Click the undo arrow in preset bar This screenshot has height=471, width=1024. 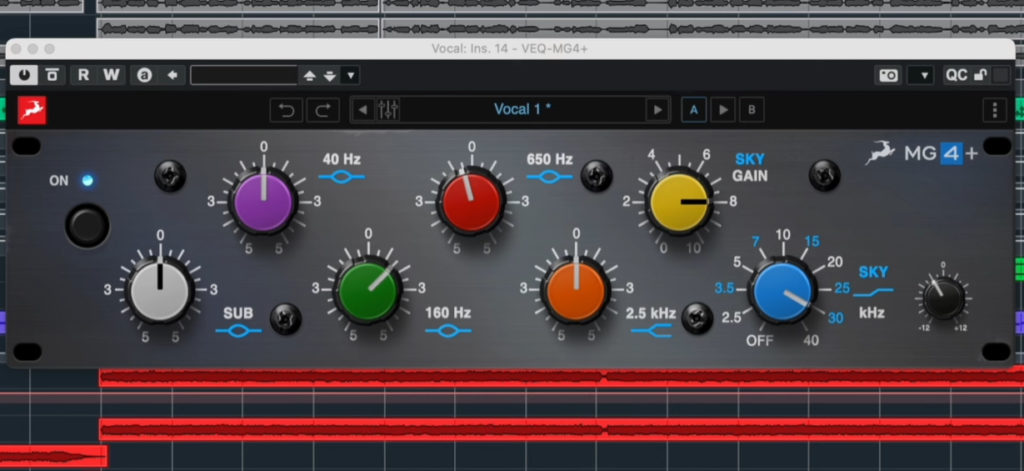pos(287,109)
